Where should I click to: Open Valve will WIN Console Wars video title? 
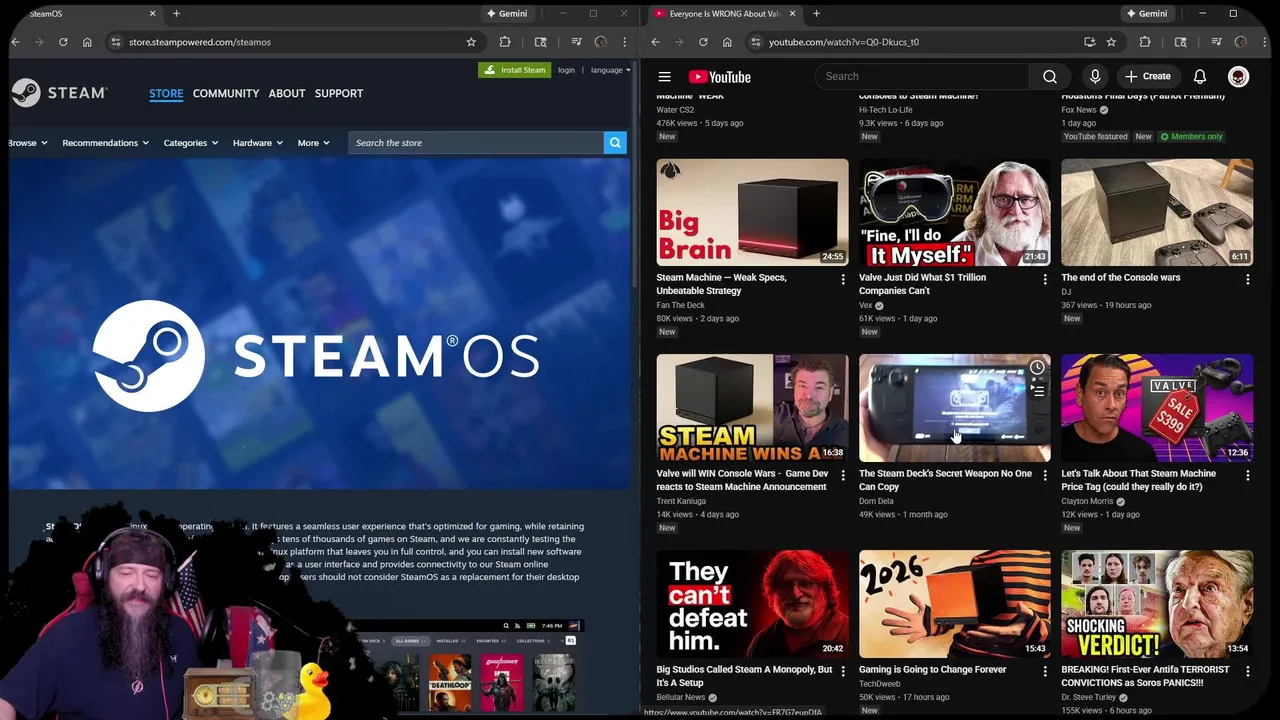(742, 480)
